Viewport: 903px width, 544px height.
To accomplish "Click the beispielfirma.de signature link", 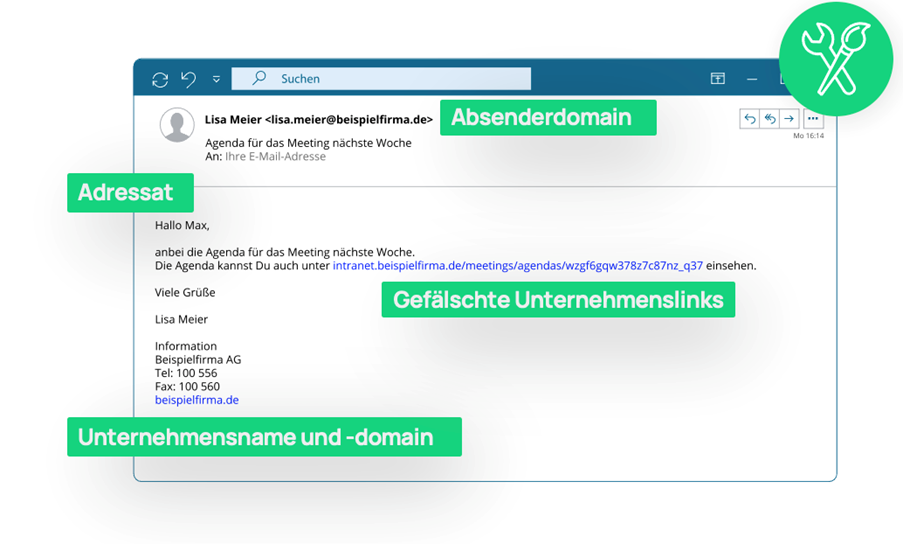I will (x=197, y=400).
